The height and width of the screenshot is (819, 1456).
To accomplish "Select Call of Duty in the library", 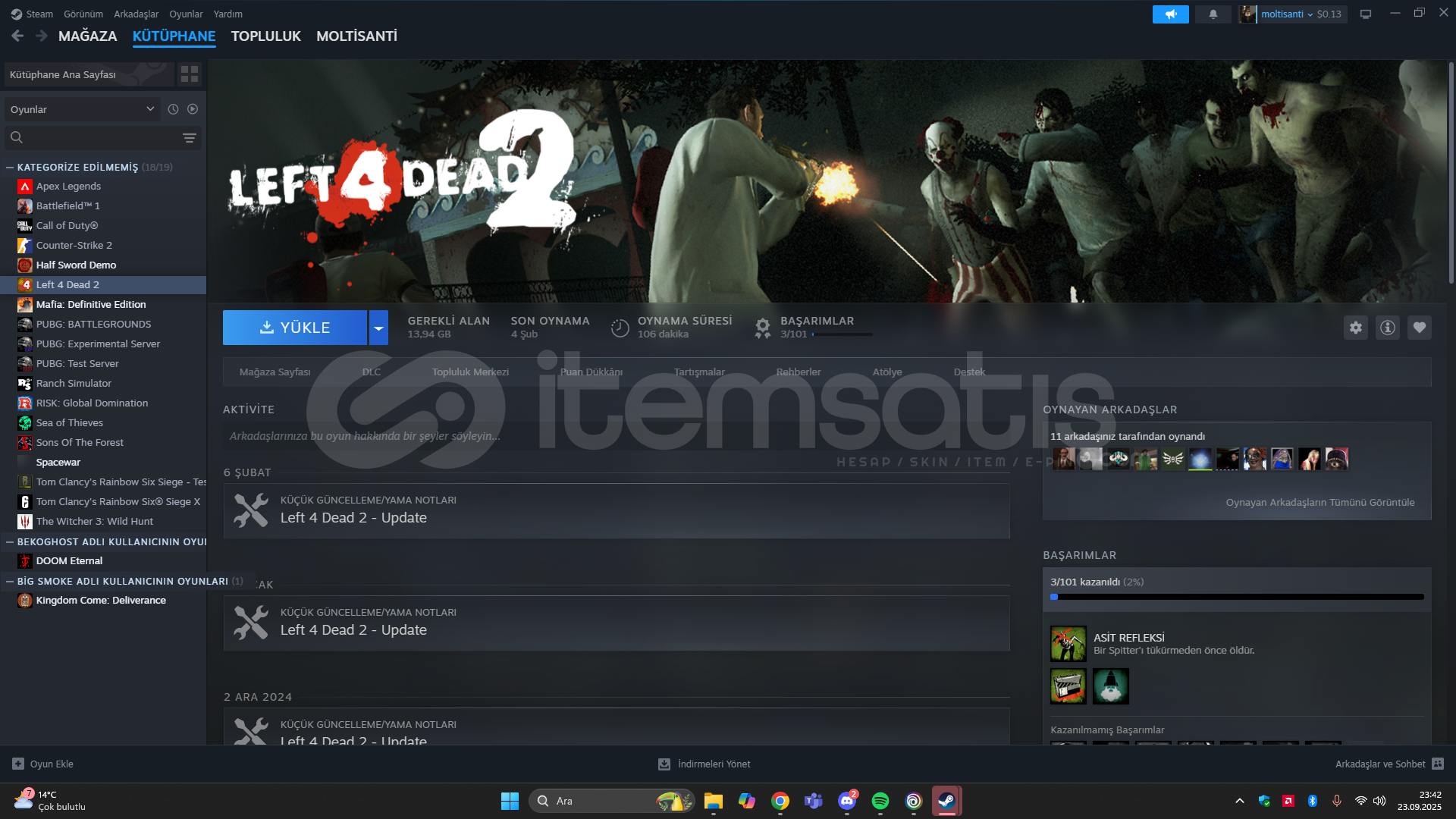I will click(x=103, y=225).
